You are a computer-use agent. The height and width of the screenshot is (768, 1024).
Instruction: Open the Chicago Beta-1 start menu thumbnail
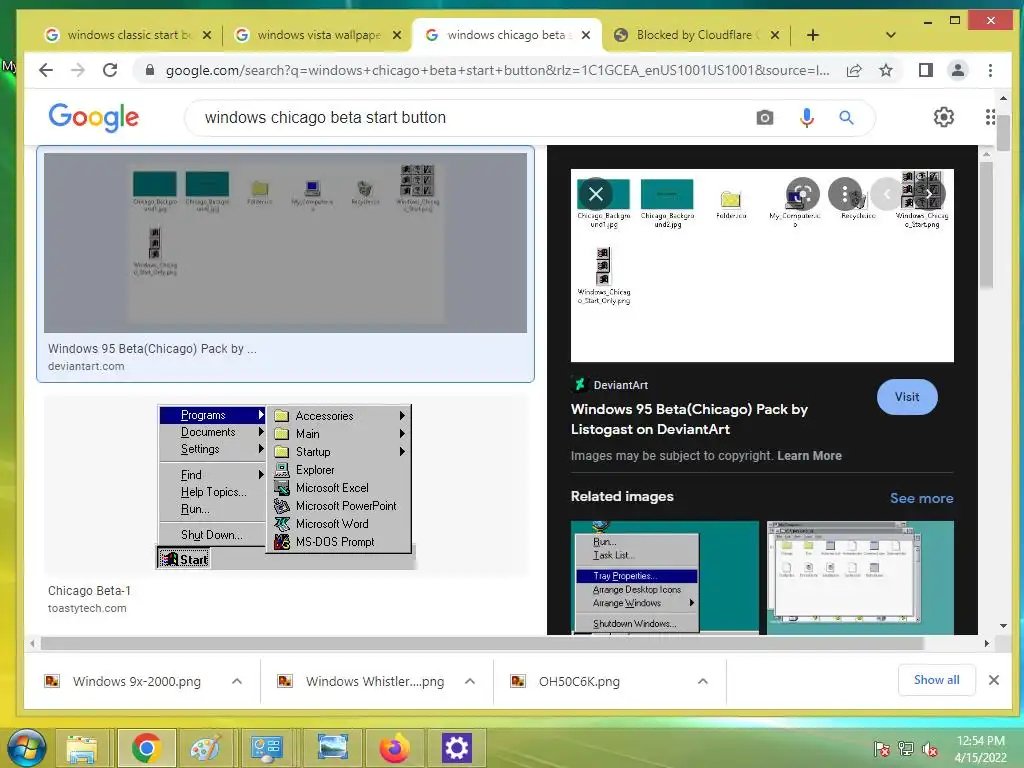[x=285, y=486]
